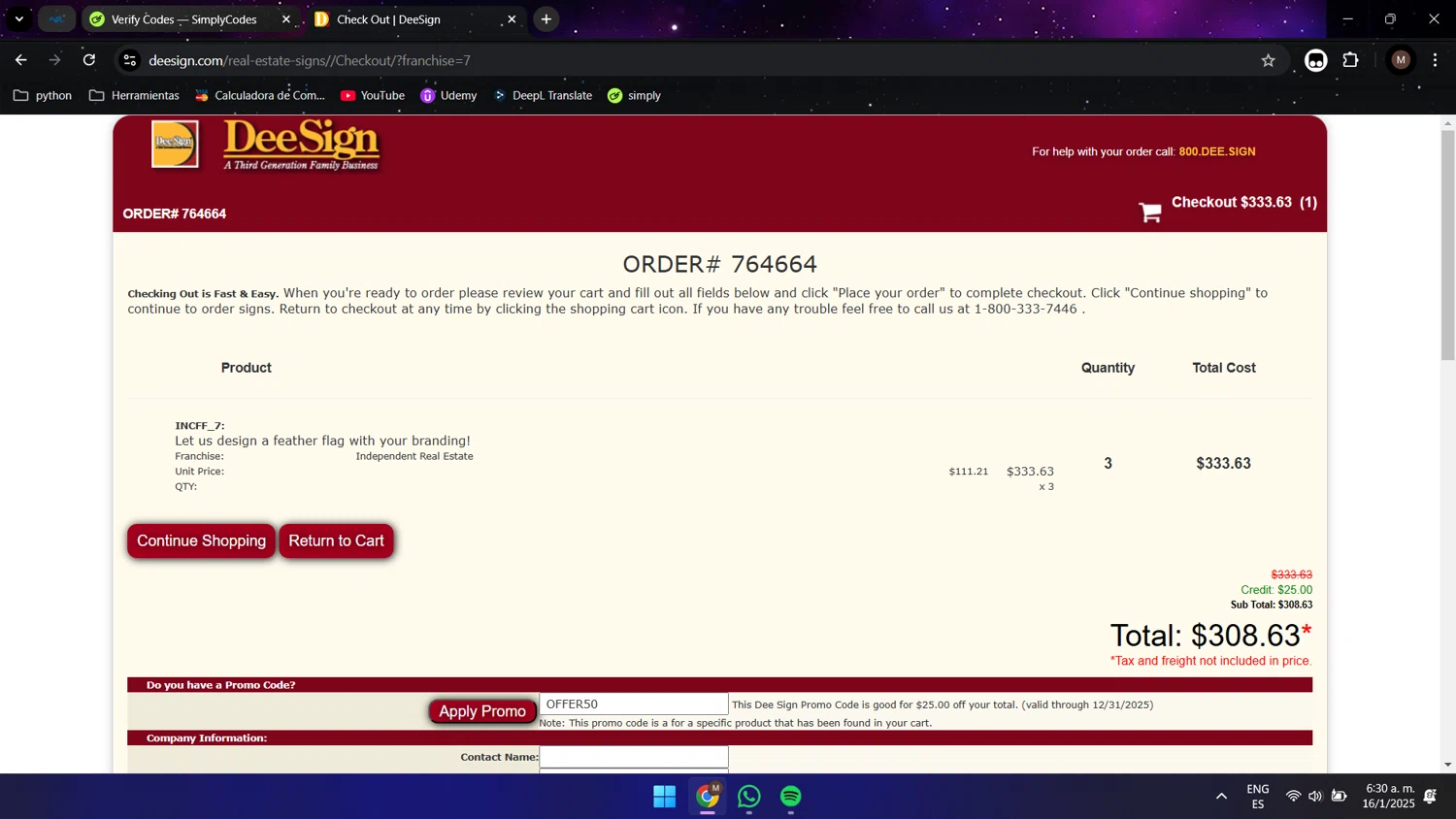Open the Herramientas bookmarks folder
1456x819 pixels.
[x=134, y=95]
